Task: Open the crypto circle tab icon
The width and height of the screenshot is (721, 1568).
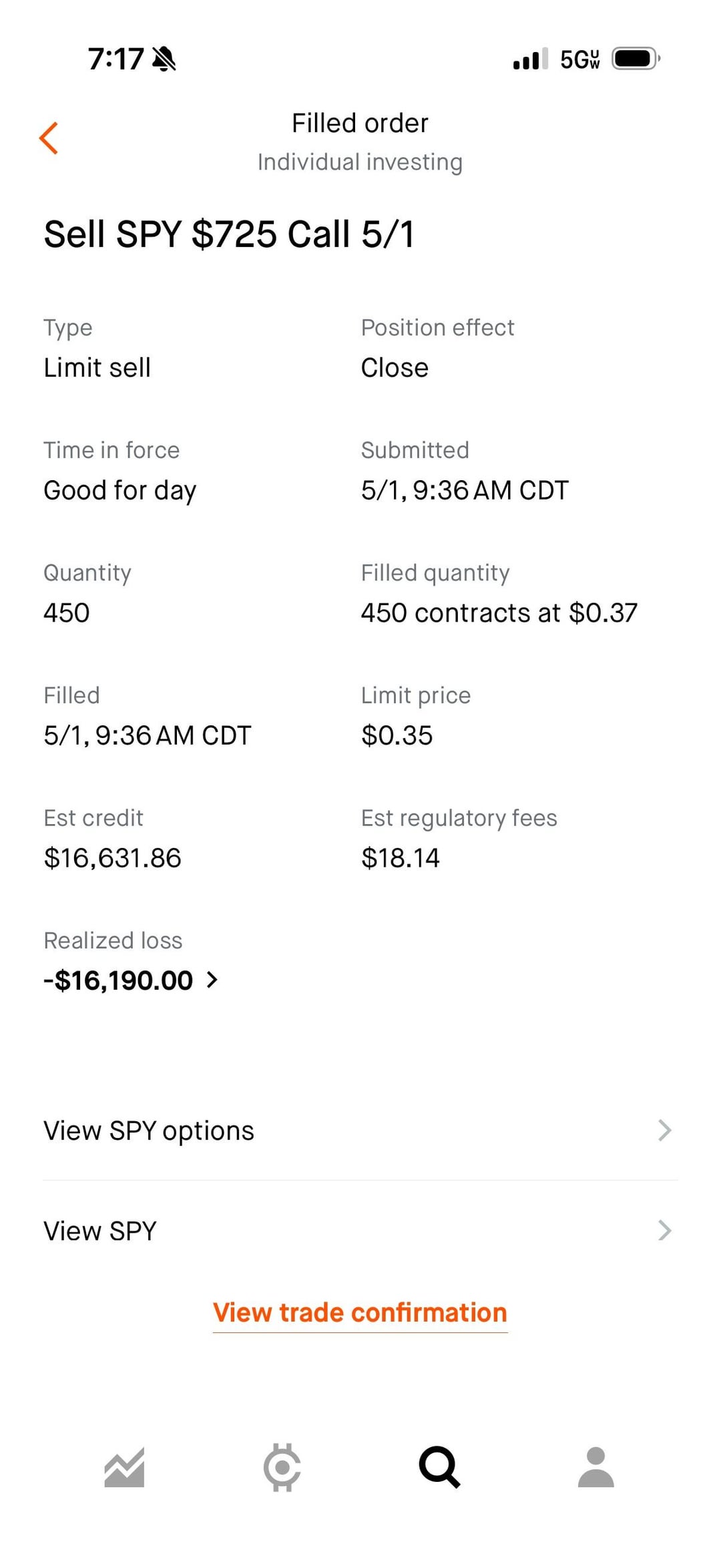Action: pos(282,1467)
